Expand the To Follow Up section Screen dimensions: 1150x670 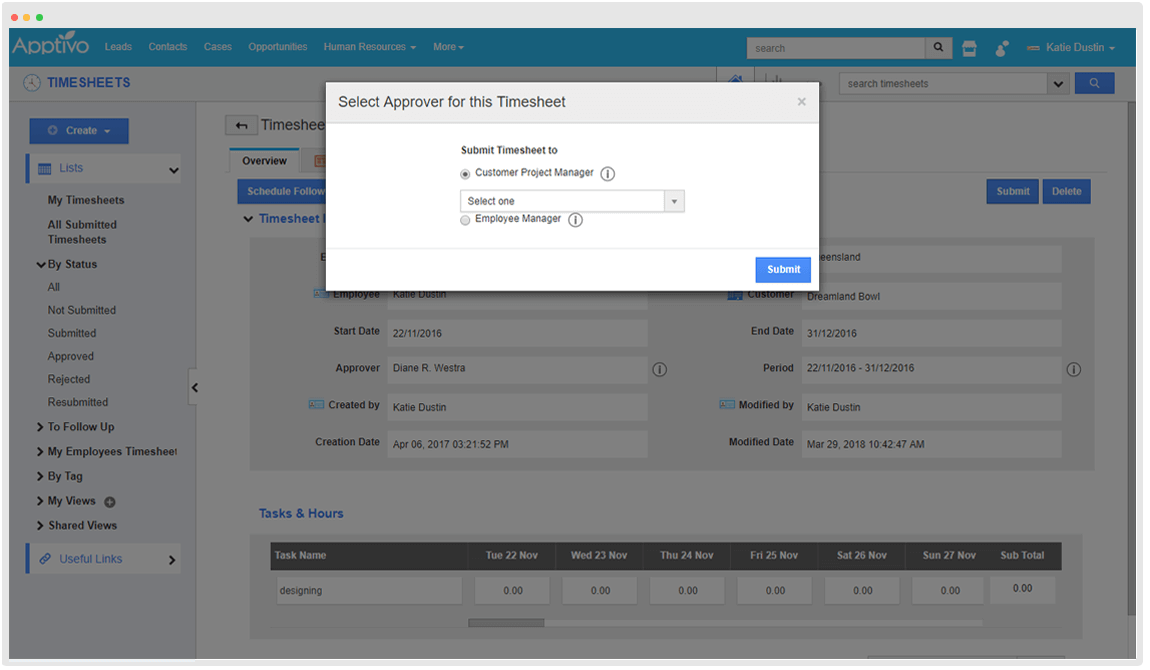pyautogui.click(x=80, y=427)
